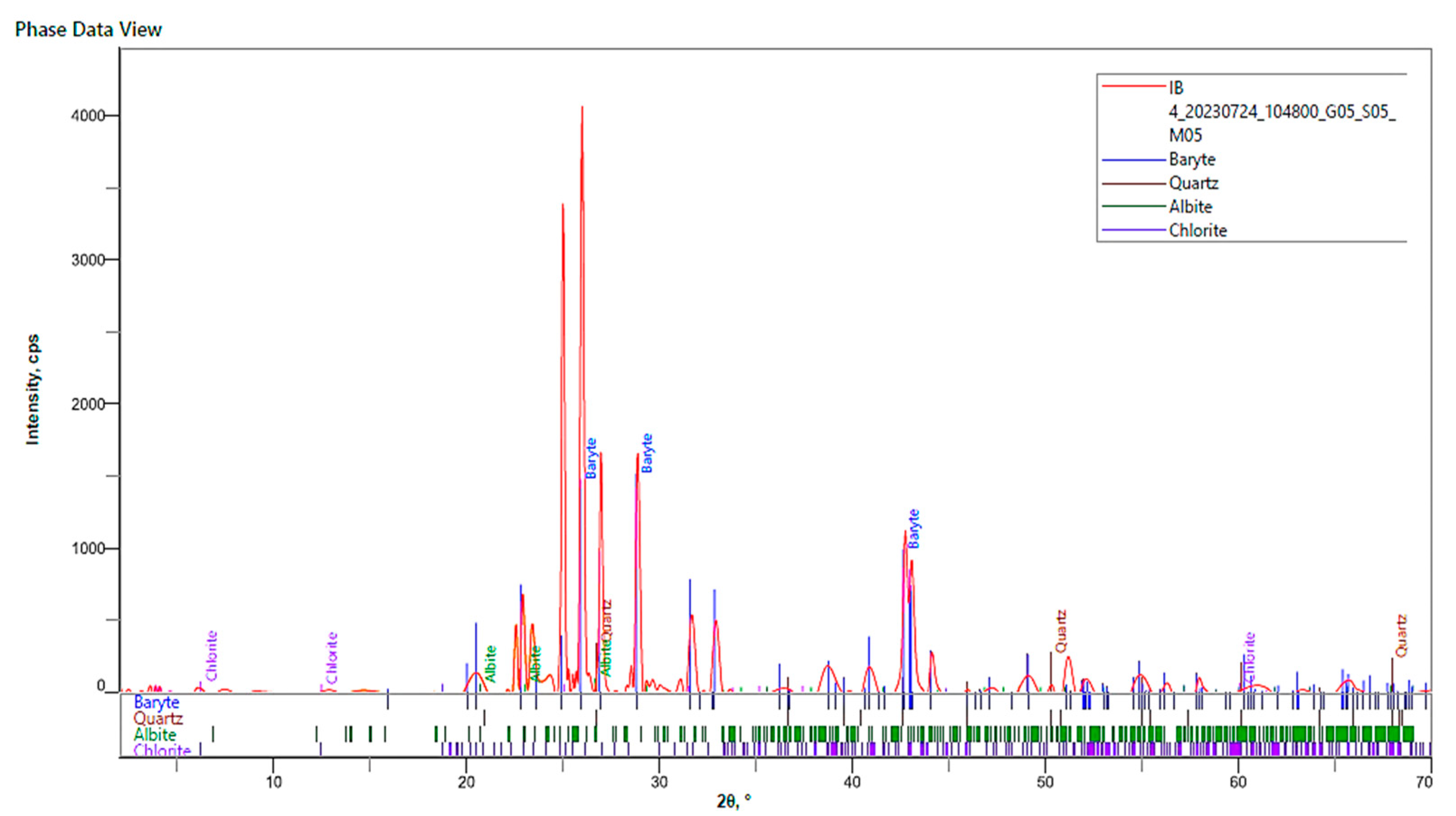
Task: Click the Baryte peak label near 29 degrees
Action: tap(647, 453)
